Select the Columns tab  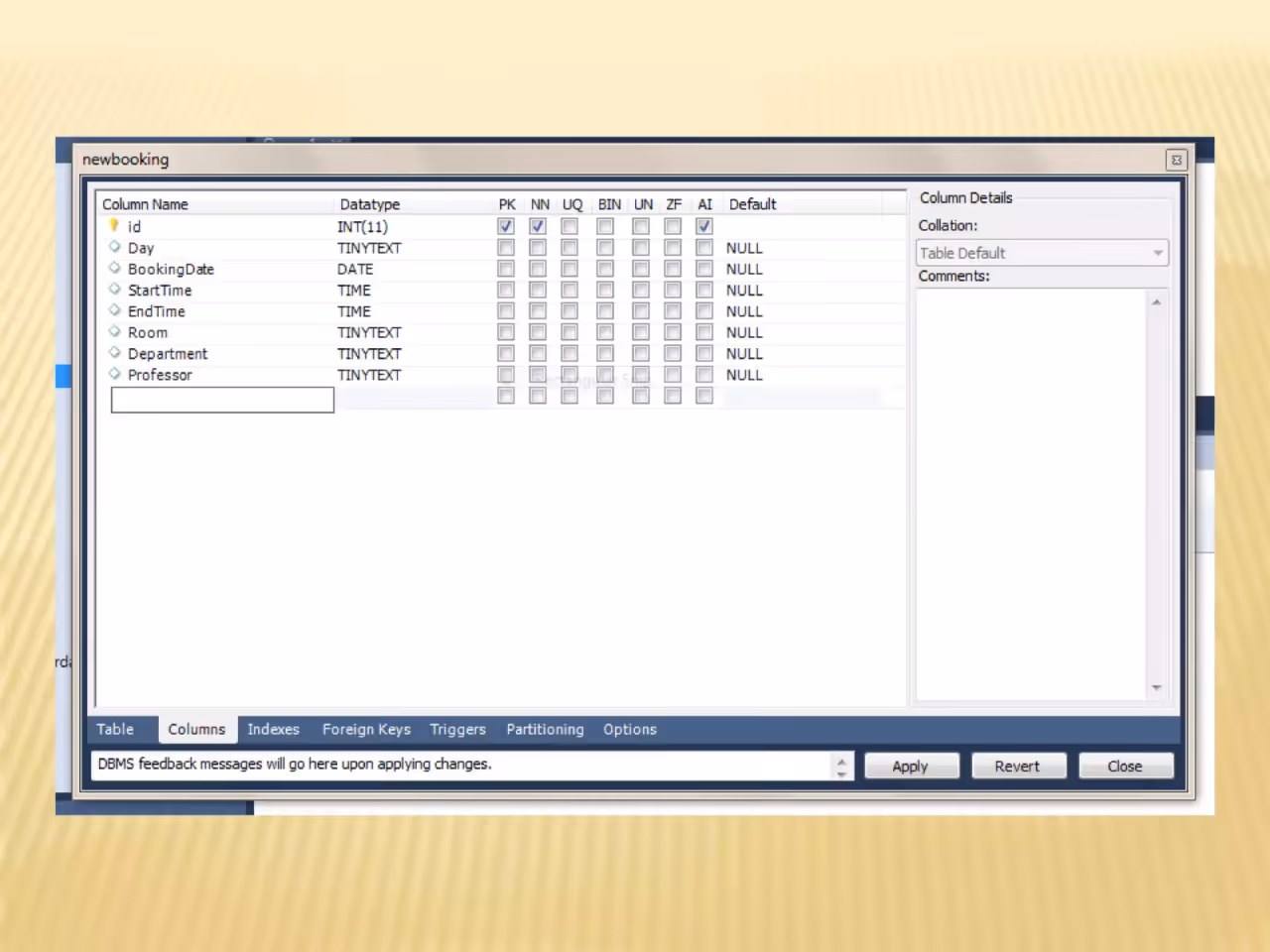[x=196, y=729]
